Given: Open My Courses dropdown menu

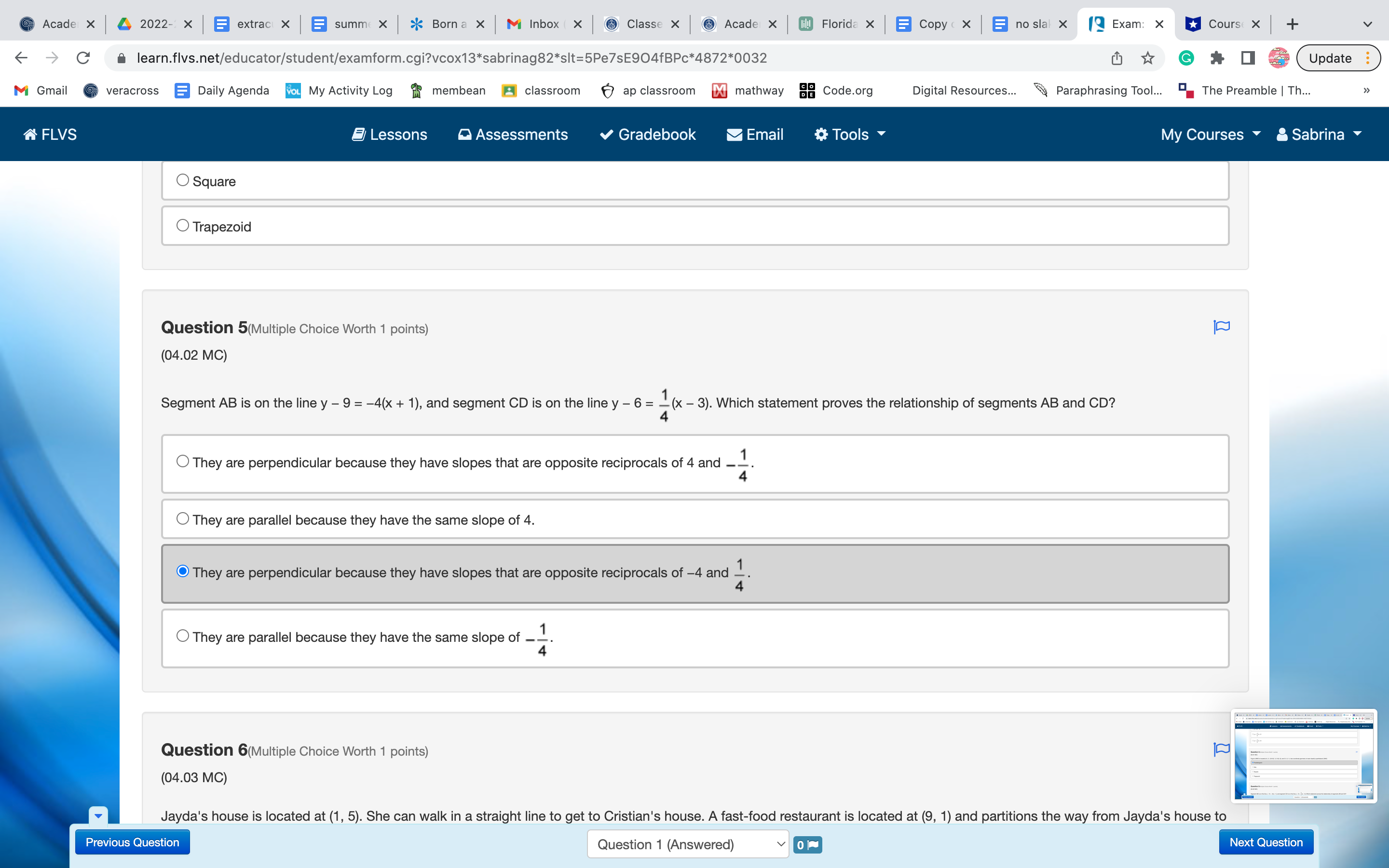Looking at the screenshot, I should [1210, 134].
